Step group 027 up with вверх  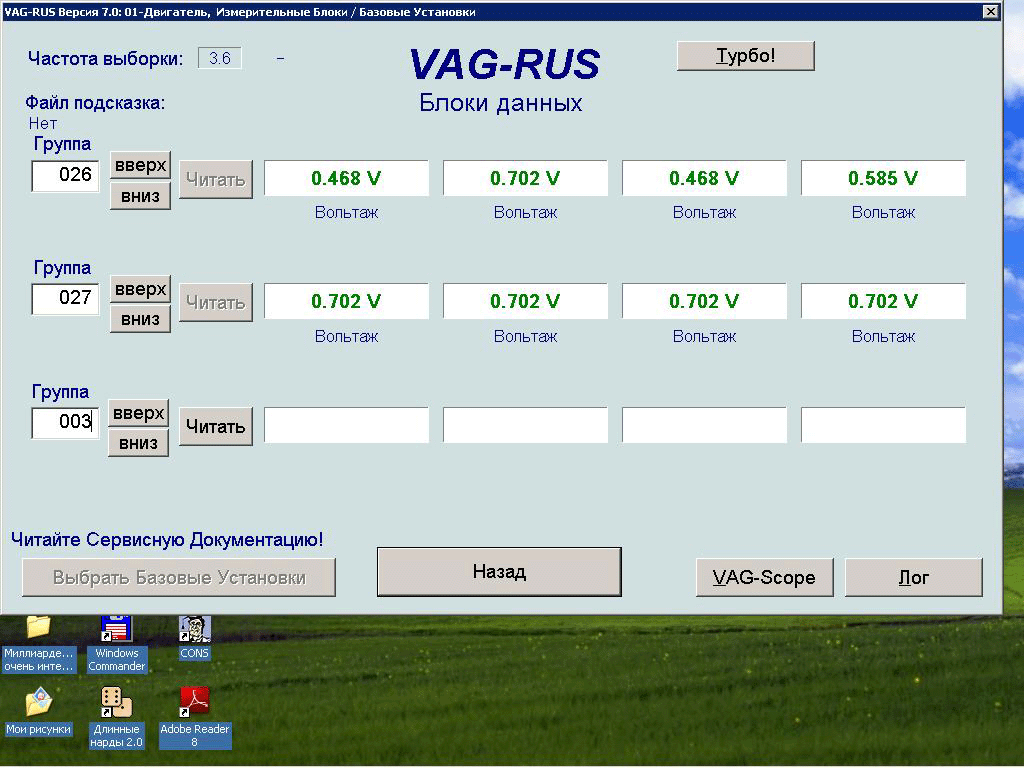pos(140,289)
